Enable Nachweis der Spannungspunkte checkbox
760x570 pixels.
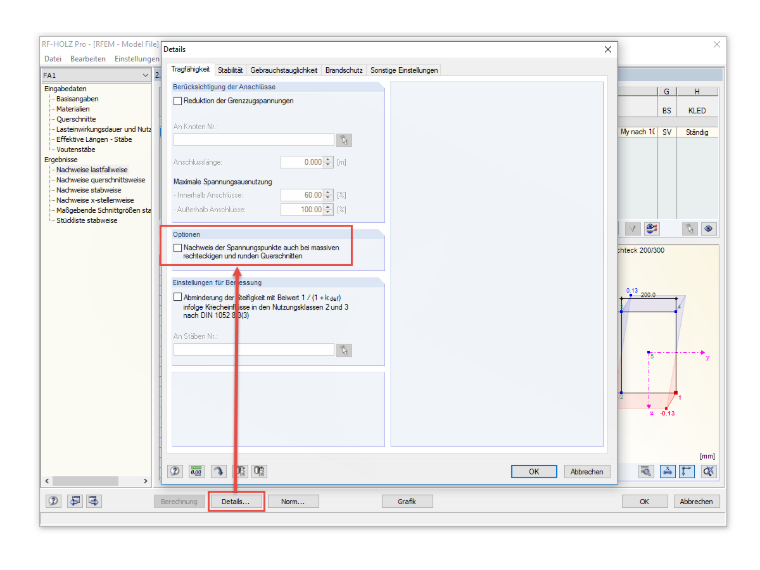click(177, 248)
